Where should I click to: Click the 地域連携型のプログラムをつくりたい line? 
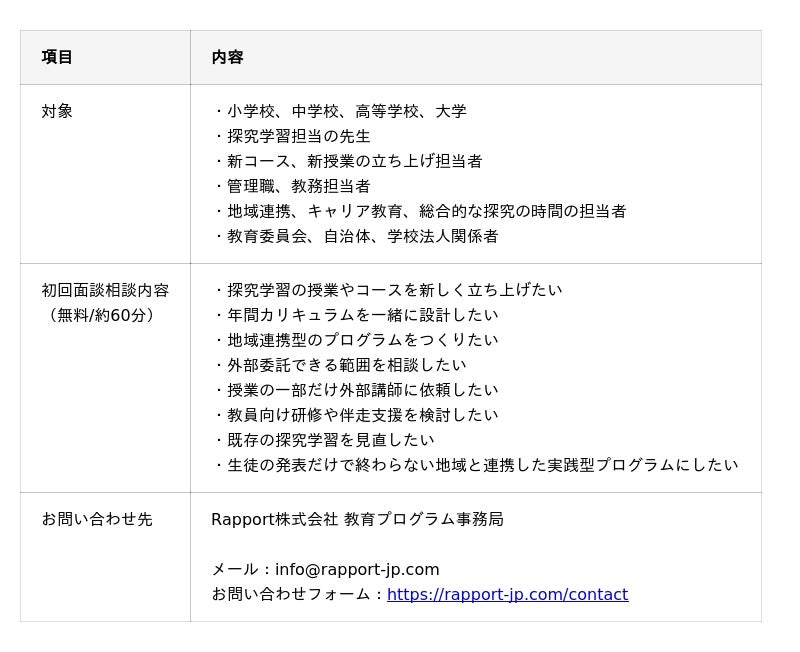coord(355,340)
